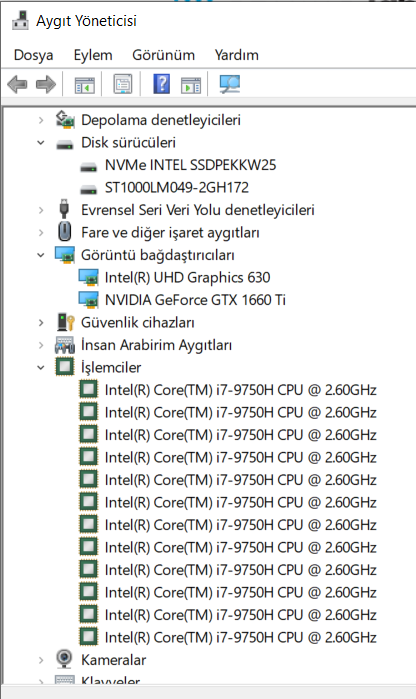Click the Forward arrow toolbar icon
416x699 pixels.
[45, 84]
